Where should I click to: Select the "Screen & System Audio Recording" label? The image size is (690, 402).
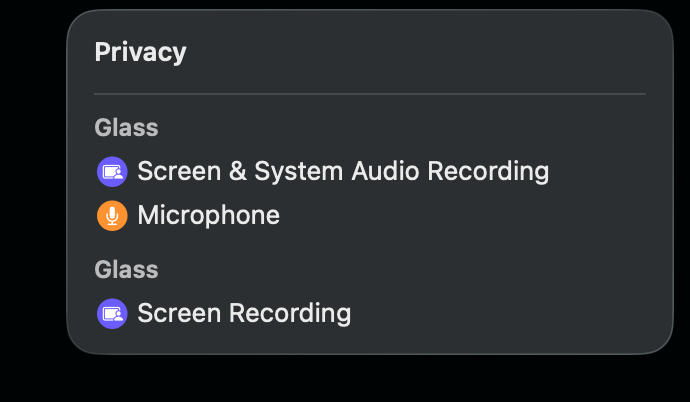[x=343, y=172]
